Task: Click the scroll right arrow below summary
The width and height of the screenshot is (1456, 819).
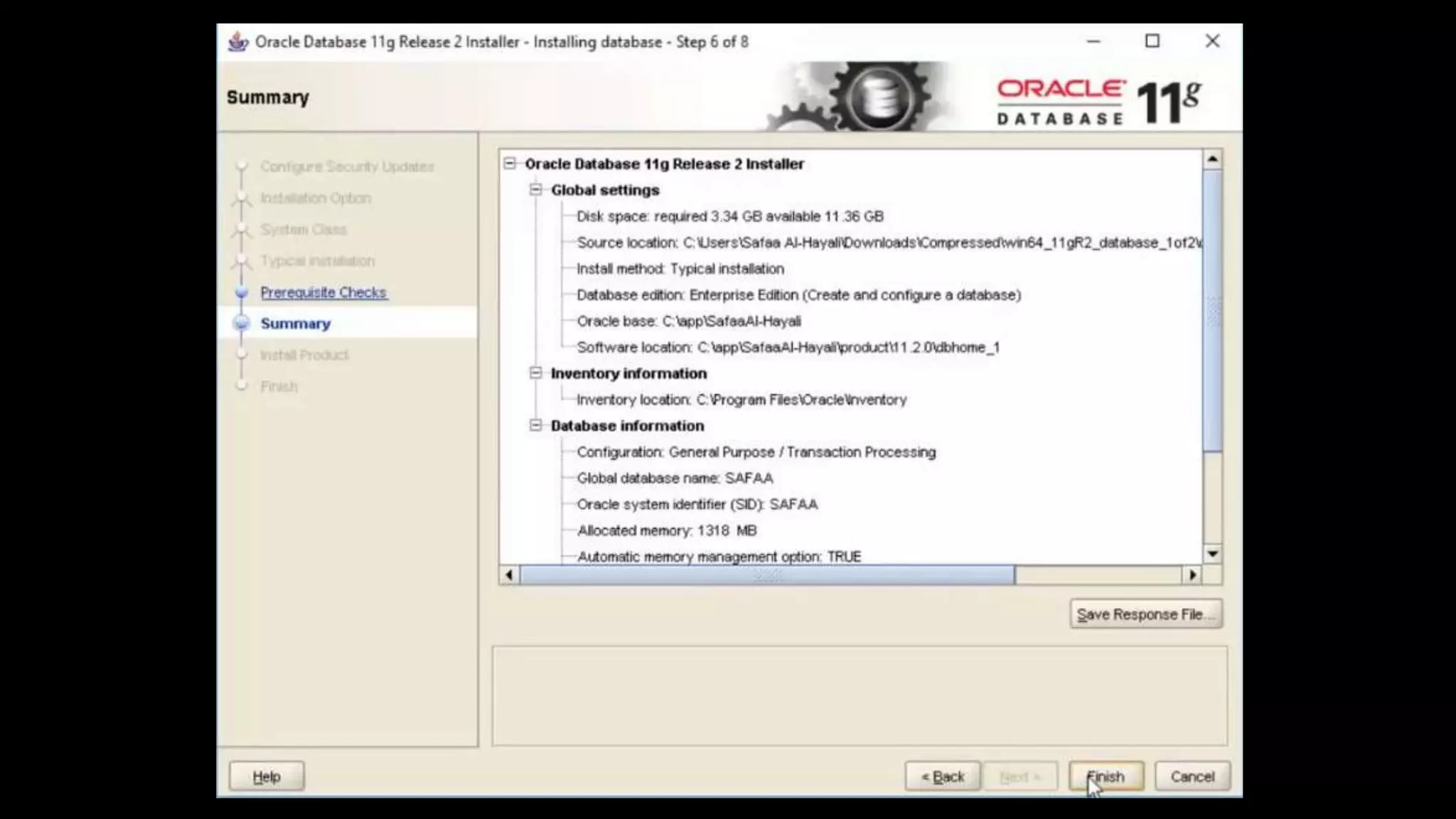Action: coord(1192,574)
